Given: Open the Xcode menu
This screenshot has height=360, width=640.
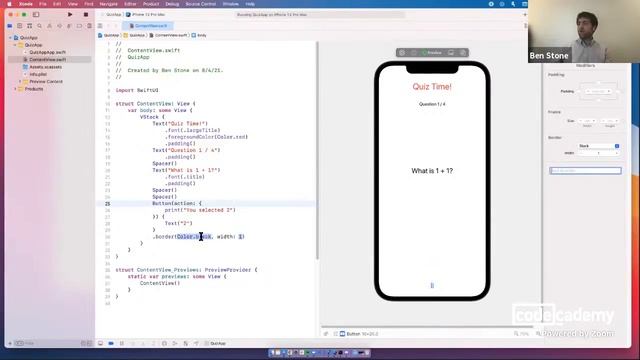Looking at the screenshot, I should tap(26, 4).
